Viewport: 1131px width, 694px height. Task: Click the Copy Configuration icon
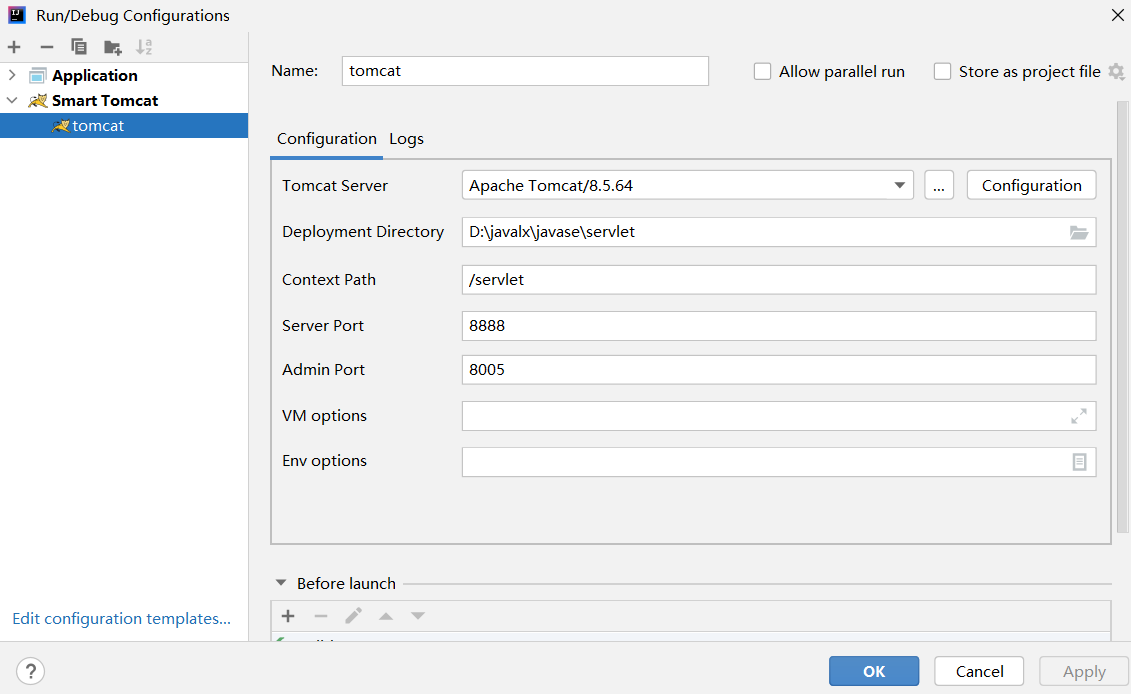tap(79, 47)
